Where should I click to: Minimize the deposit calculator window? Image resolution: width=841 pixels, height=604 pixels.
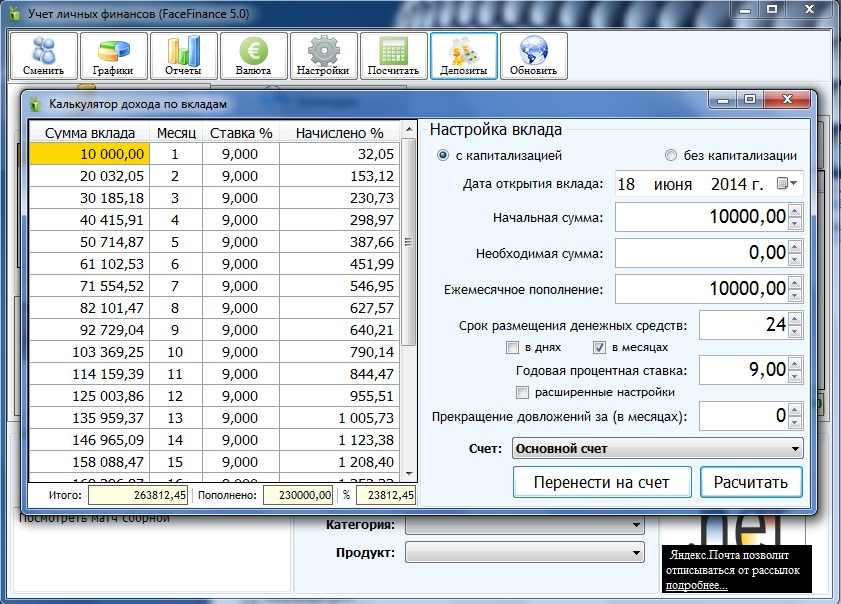(723, 99)
